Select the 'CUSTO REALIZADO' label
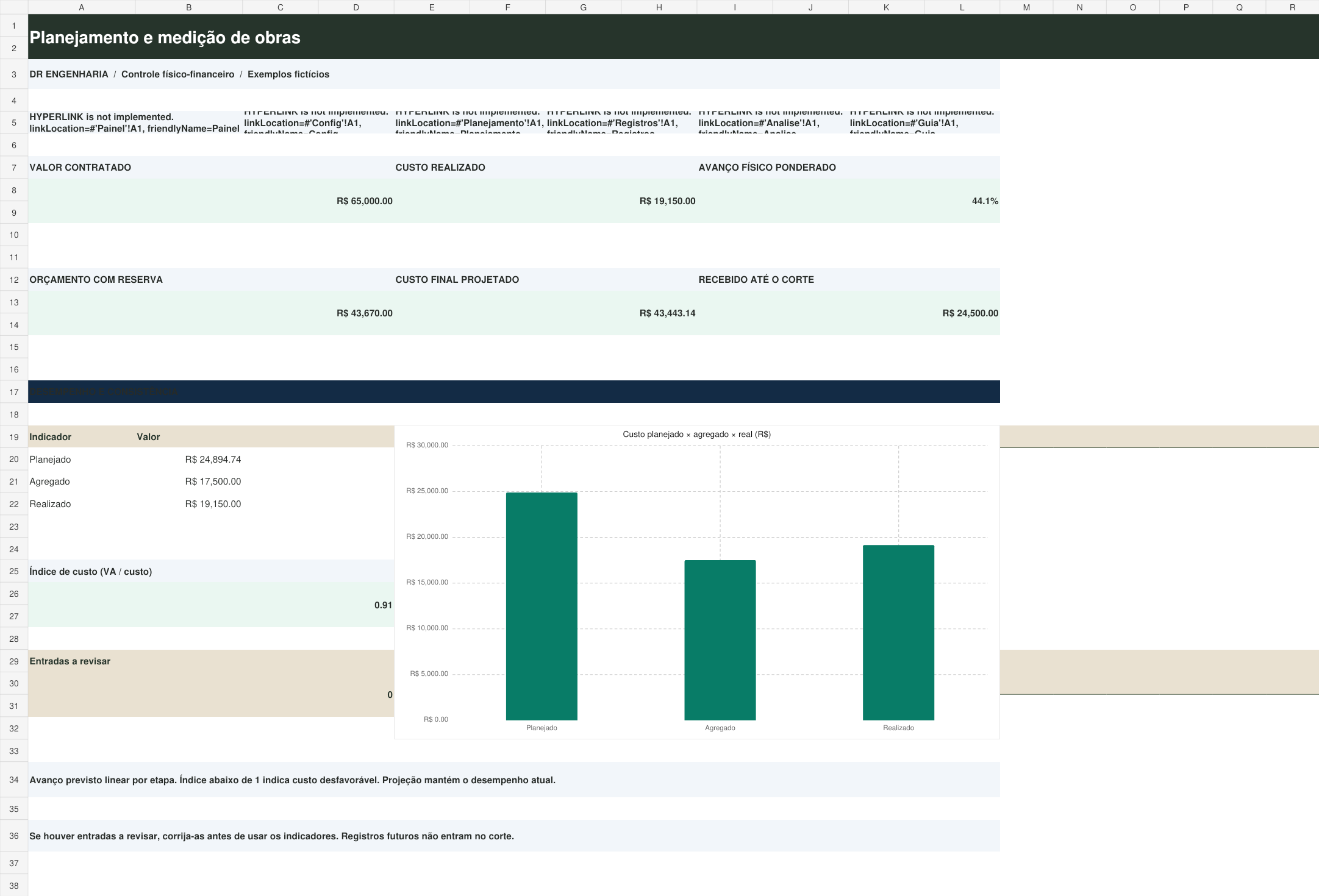1319x896 pixels. [x=440, y=168]
